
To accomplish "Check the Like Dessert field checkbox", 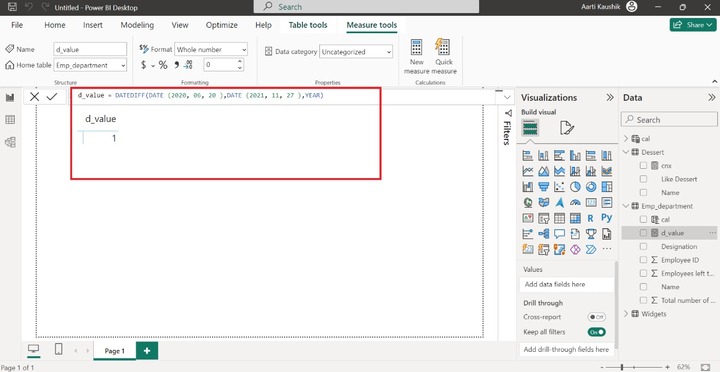I will click(x=643, y=179).
